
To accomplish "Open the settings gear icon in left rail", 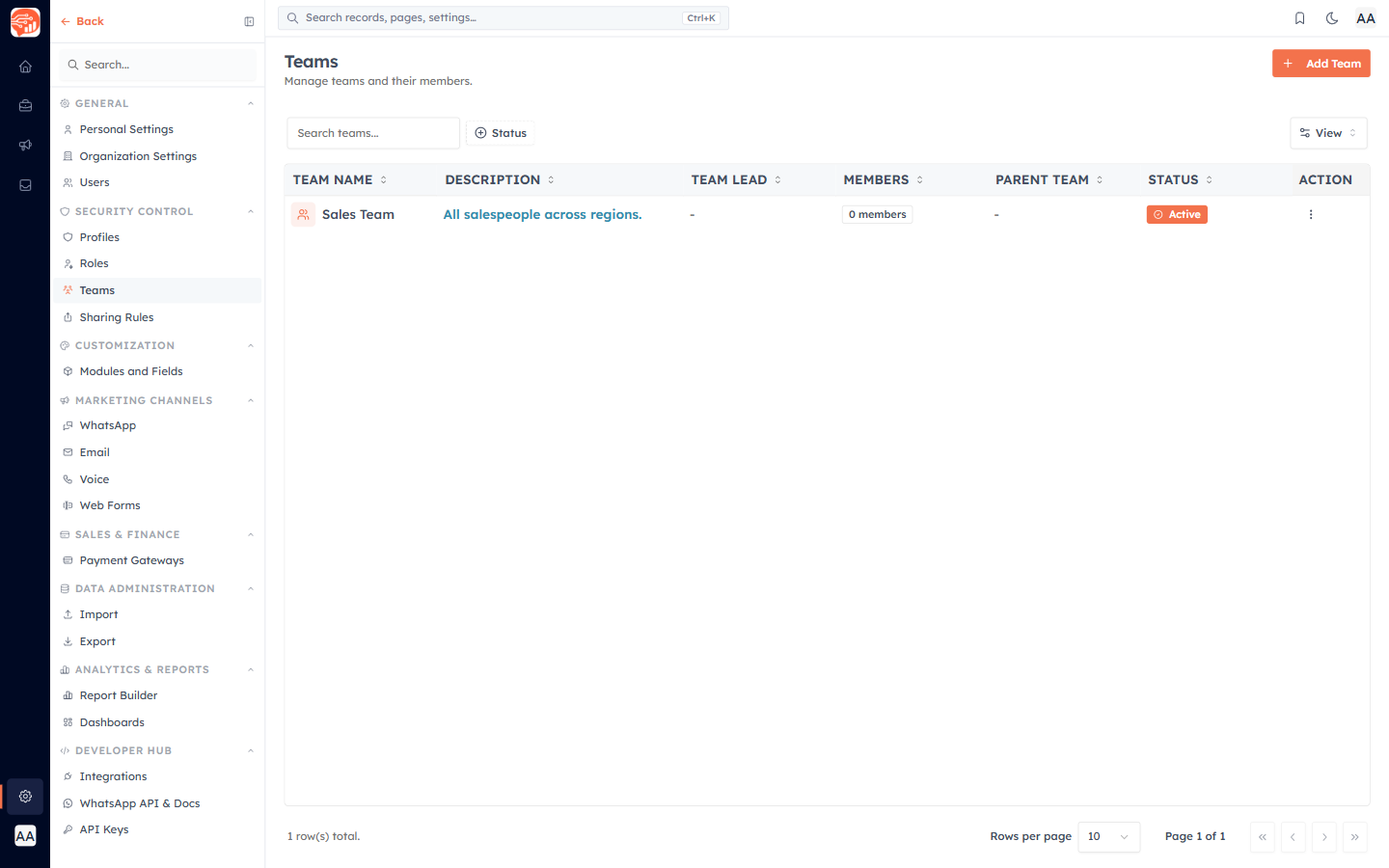I will coord(25,797).
